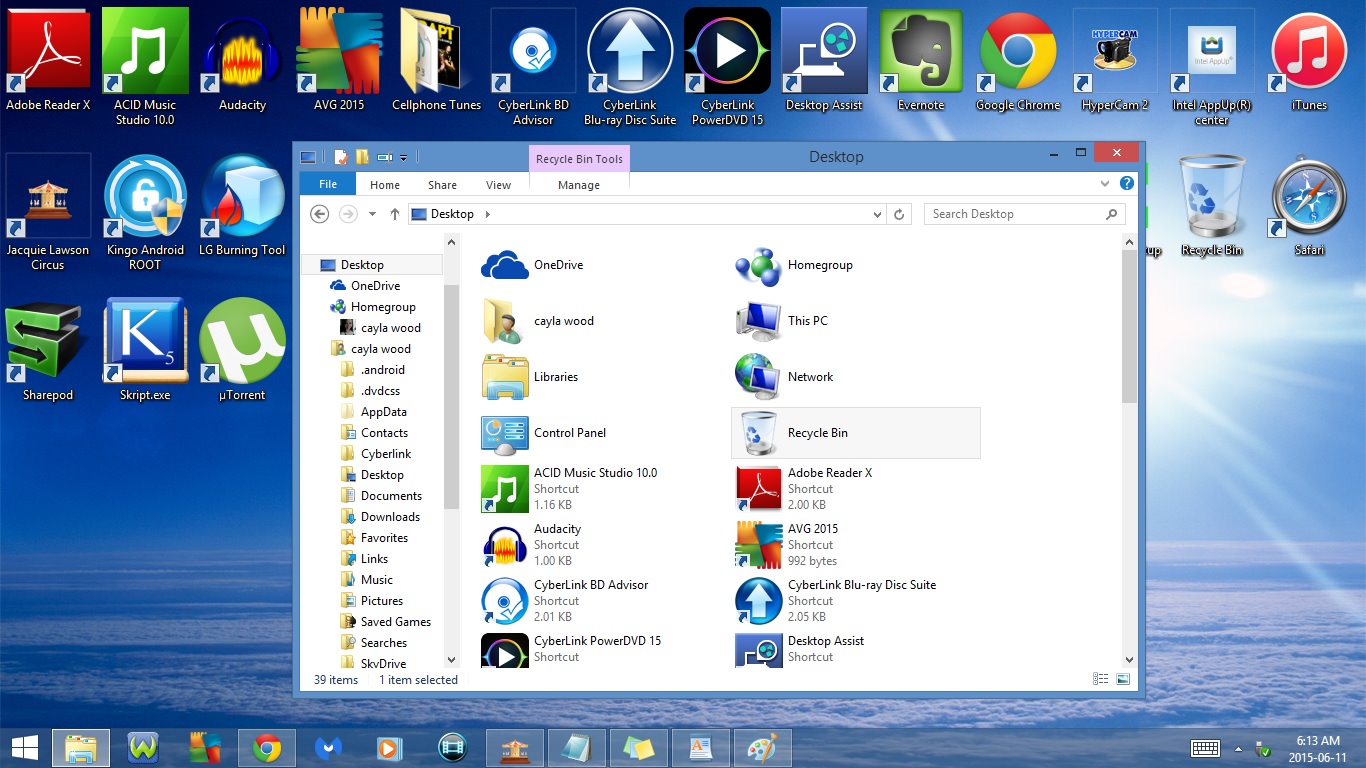Viewport: 1366px width, 768px height.
Task: Select Kingo Android ROOT desktop icon
Action: click(145, 213)
